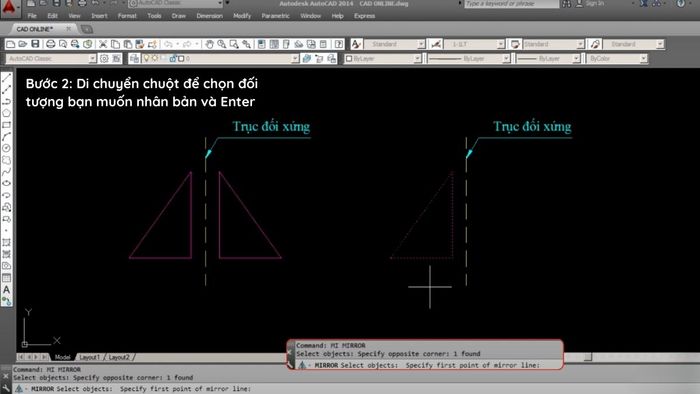Click the Sign In button
700x394 pixels.
(589, 4)
